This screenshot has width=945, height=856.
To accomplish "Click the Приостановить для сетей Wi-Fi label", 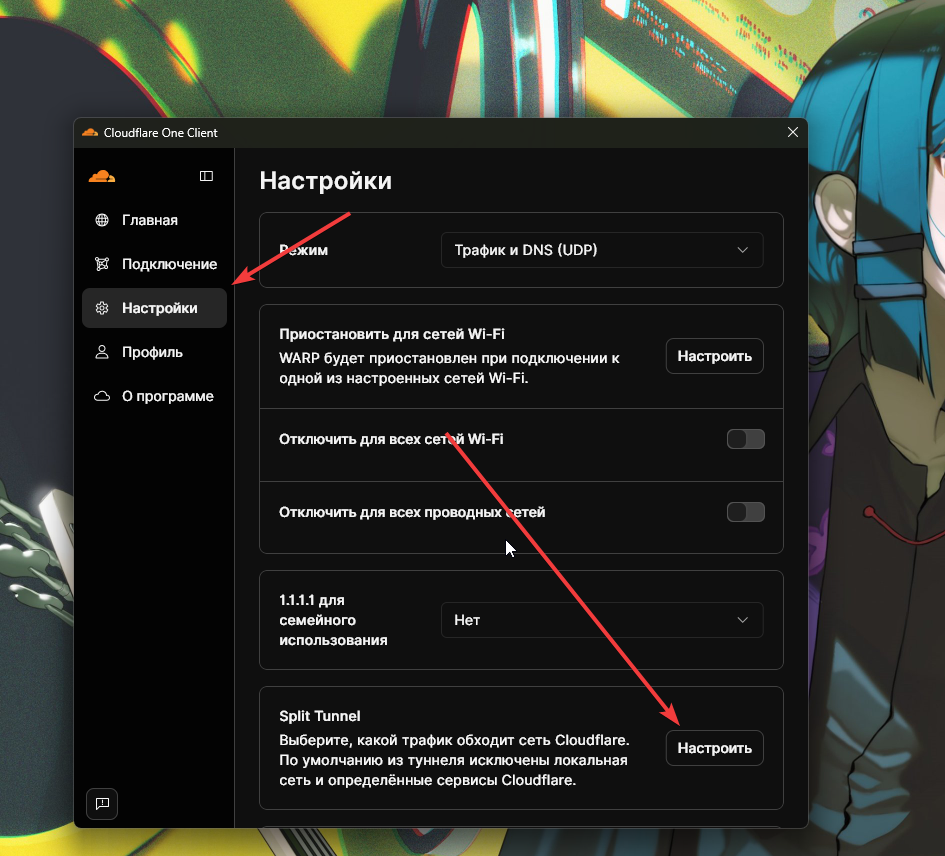I will click(392, 334).
